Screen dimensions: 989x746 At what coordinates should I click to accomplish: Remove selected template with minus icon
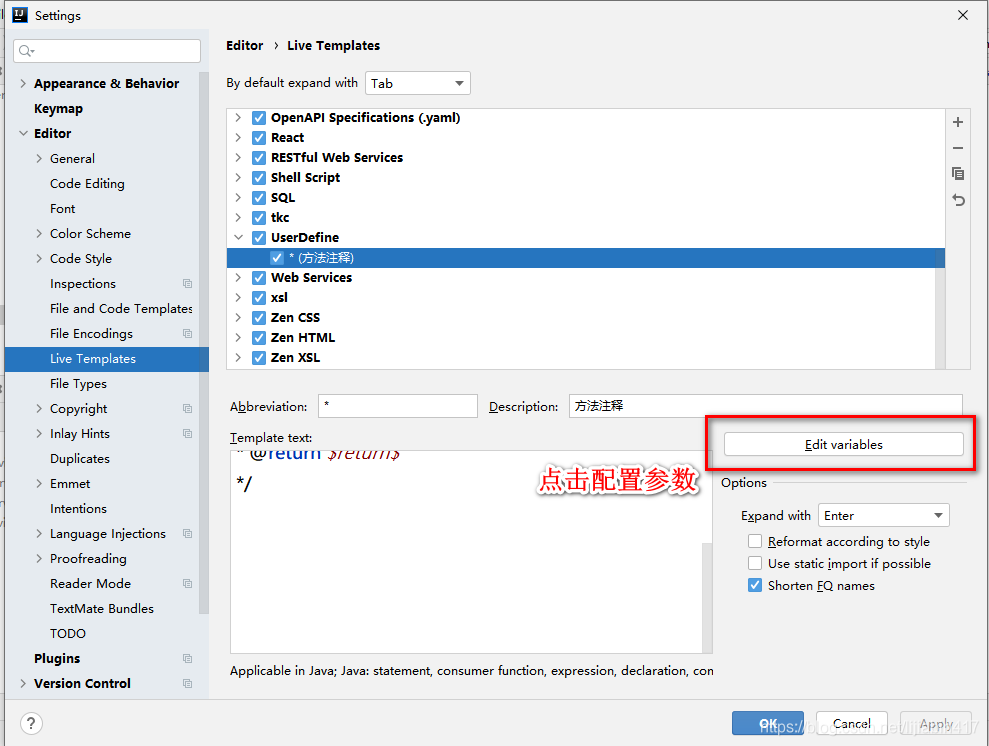tap(957, 148)
